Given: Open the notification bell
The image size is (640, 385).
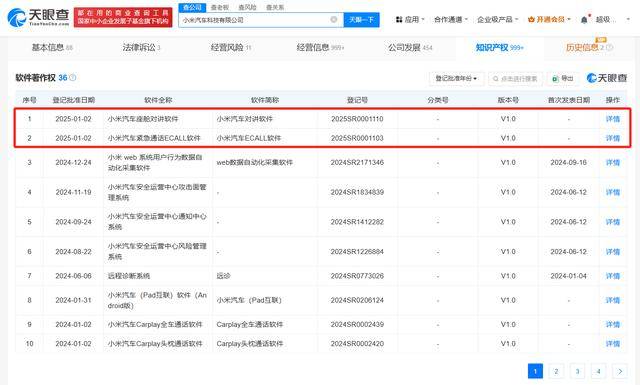Looking at the screenshot, I should click(584, 20).
